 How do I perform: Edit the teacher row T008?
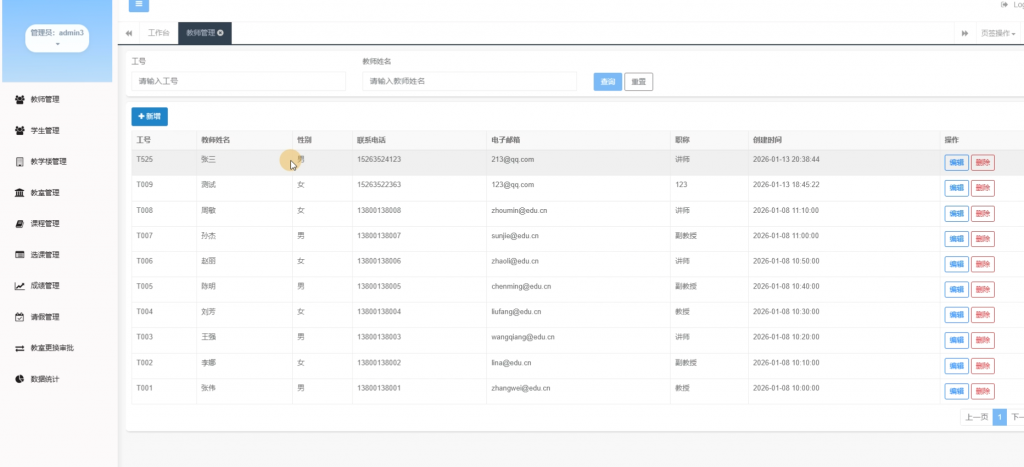click(956, 214)
